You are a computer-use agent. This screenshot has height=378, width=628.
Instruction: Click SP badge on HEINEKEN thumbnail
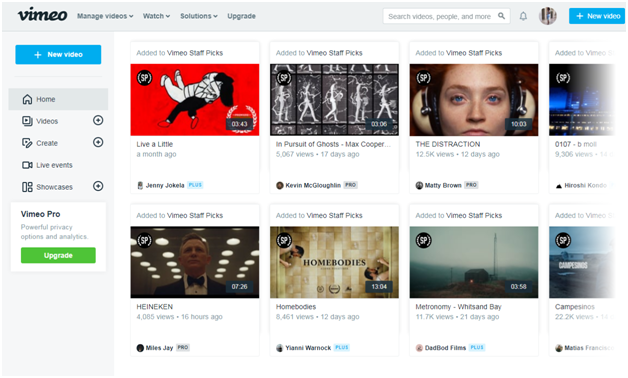tap(145, 240)
